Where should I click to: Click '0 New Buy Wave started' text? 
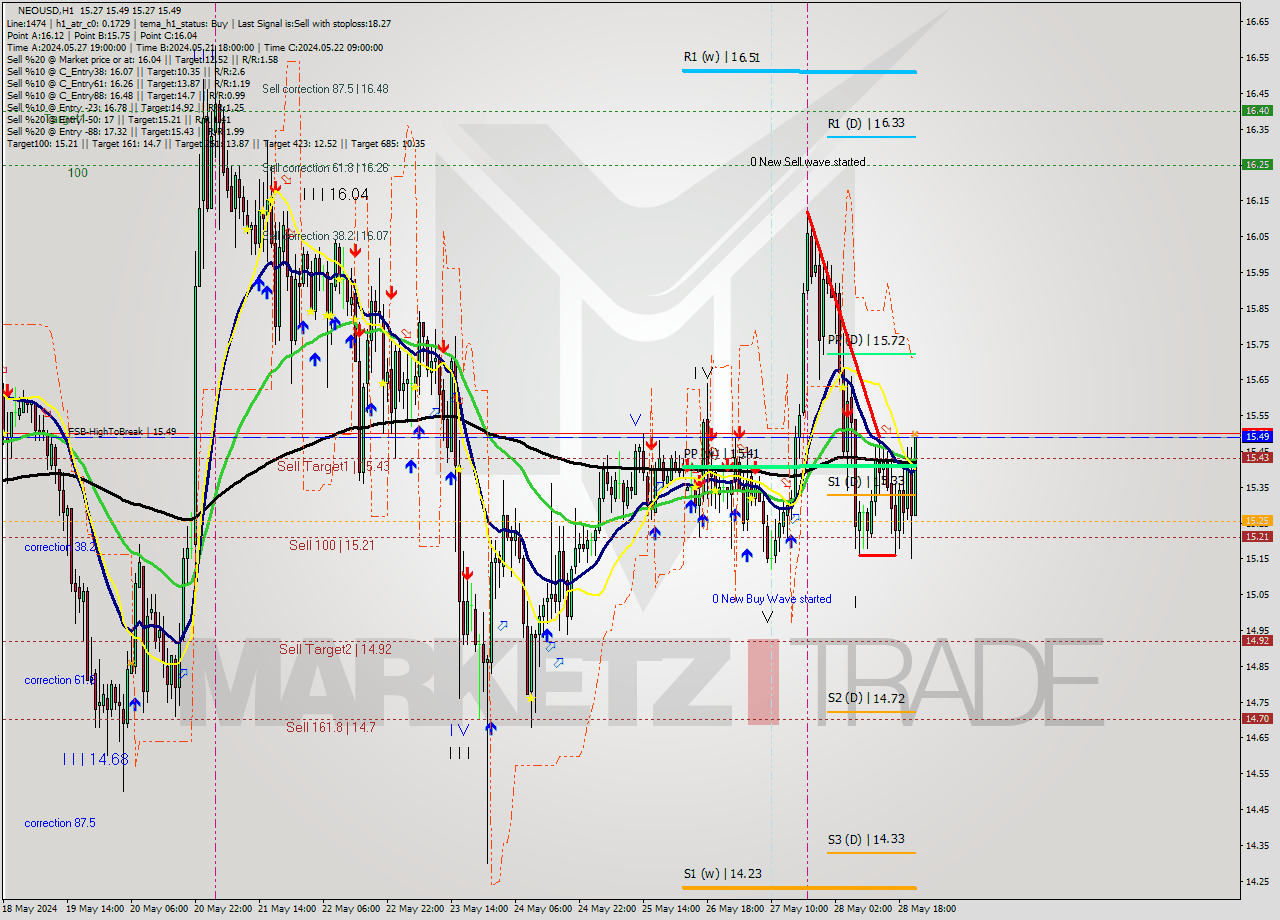coord(771,599)
